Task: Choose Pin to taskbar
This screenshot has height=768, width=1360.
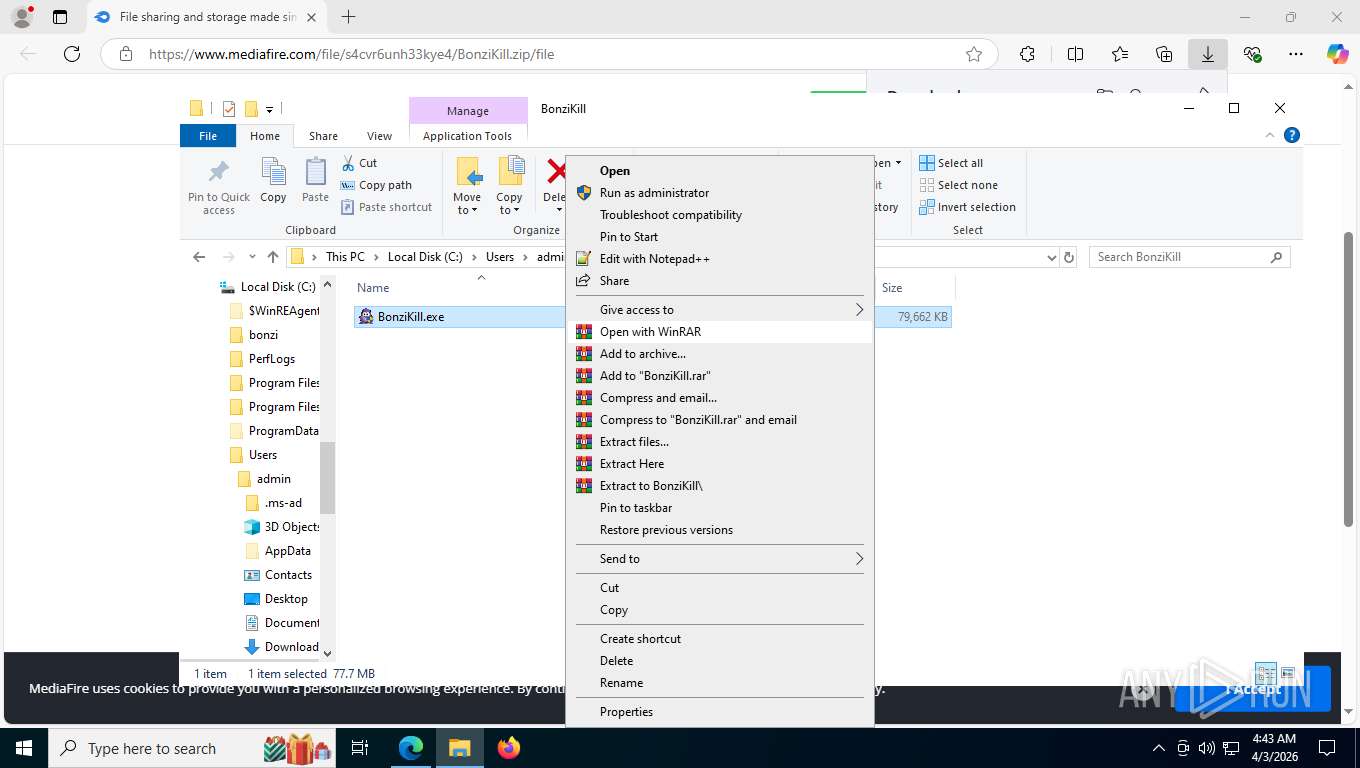Action: click(x=720, y=508)
